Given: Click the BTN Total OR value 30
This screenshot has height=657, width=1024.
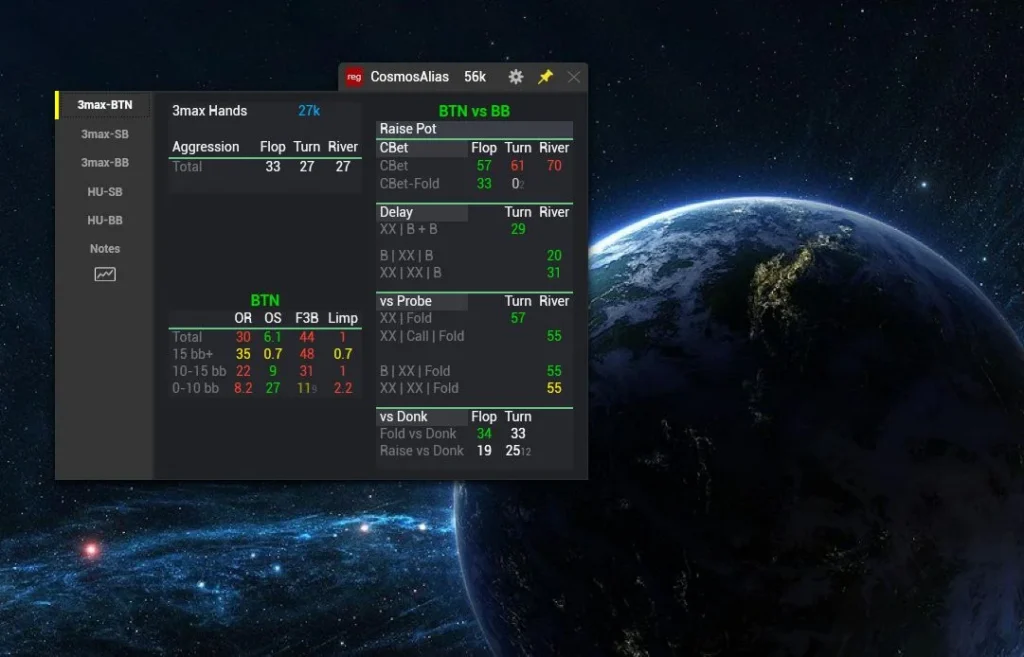Looking at the screenshot, I should point(243,337).
